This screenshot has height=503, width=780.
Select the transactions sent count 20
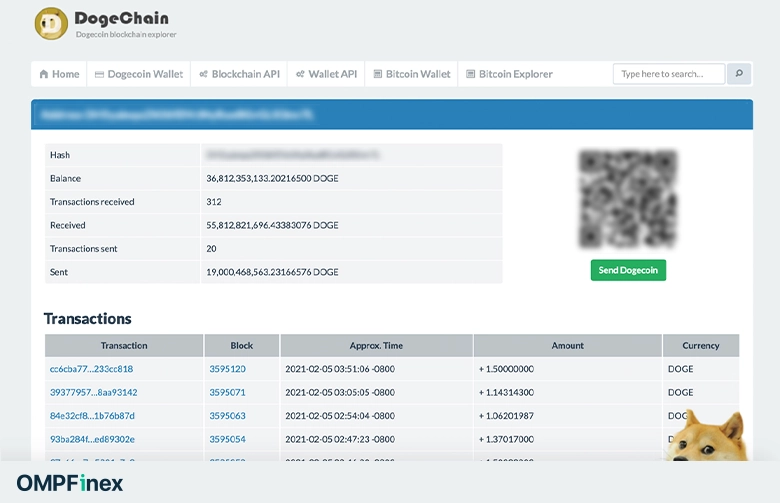click(211, 249)
